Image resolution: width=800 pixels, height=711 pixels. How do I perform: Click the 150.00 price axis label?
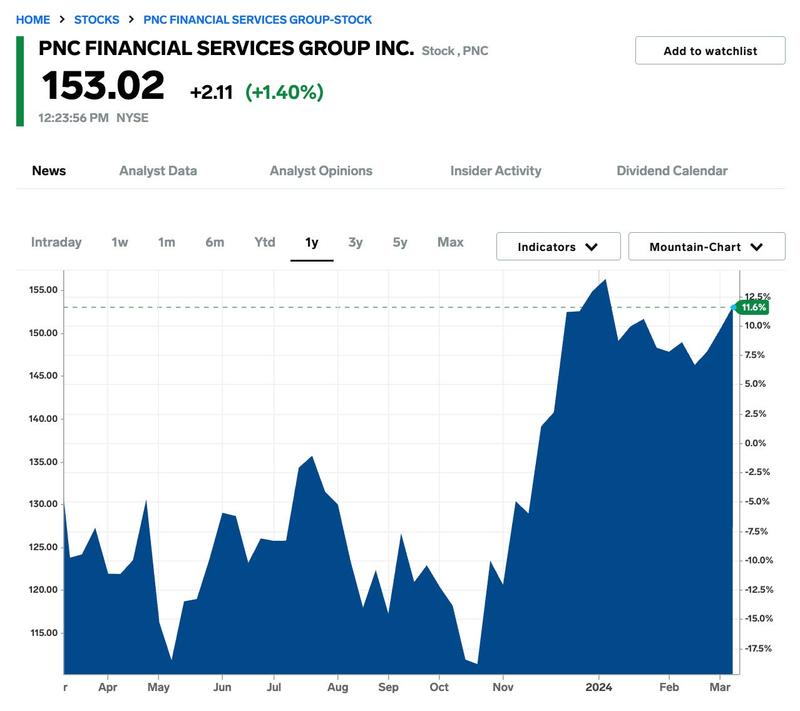click(x=43, y=333)
